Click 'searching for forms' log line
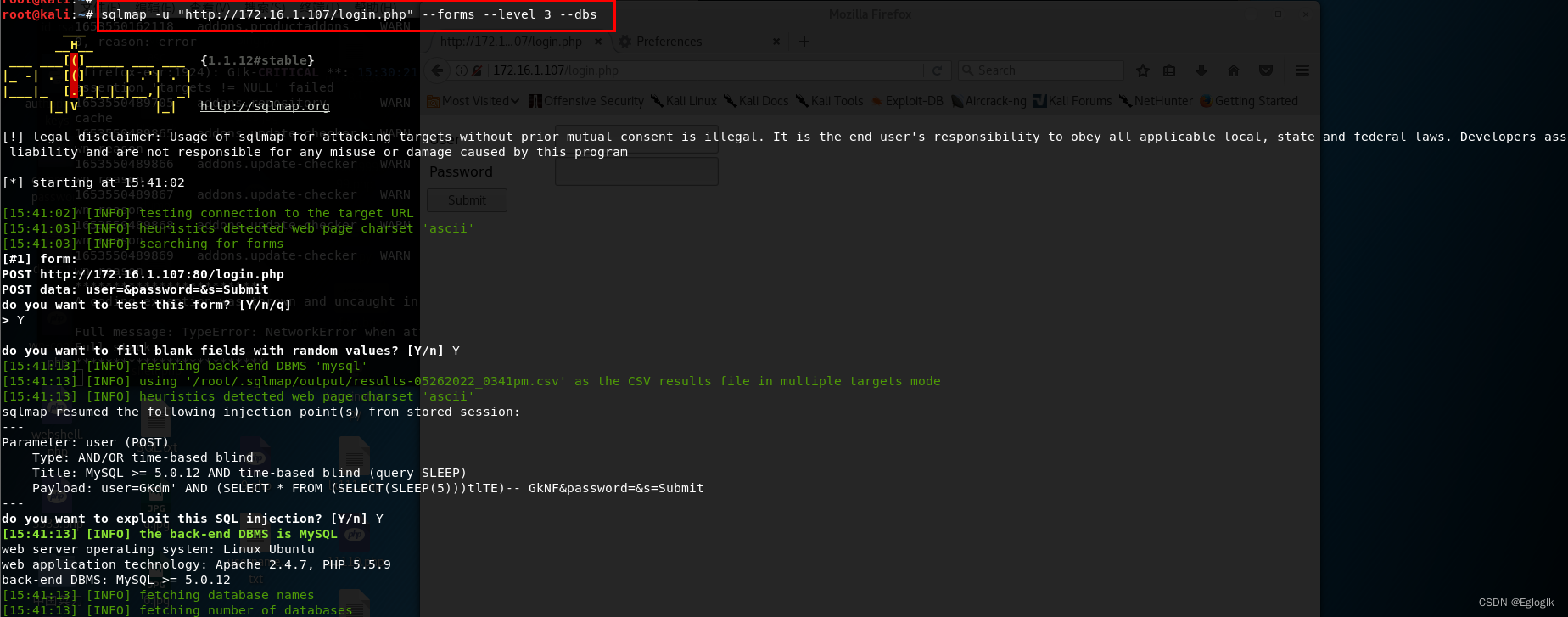 [143, 244]
